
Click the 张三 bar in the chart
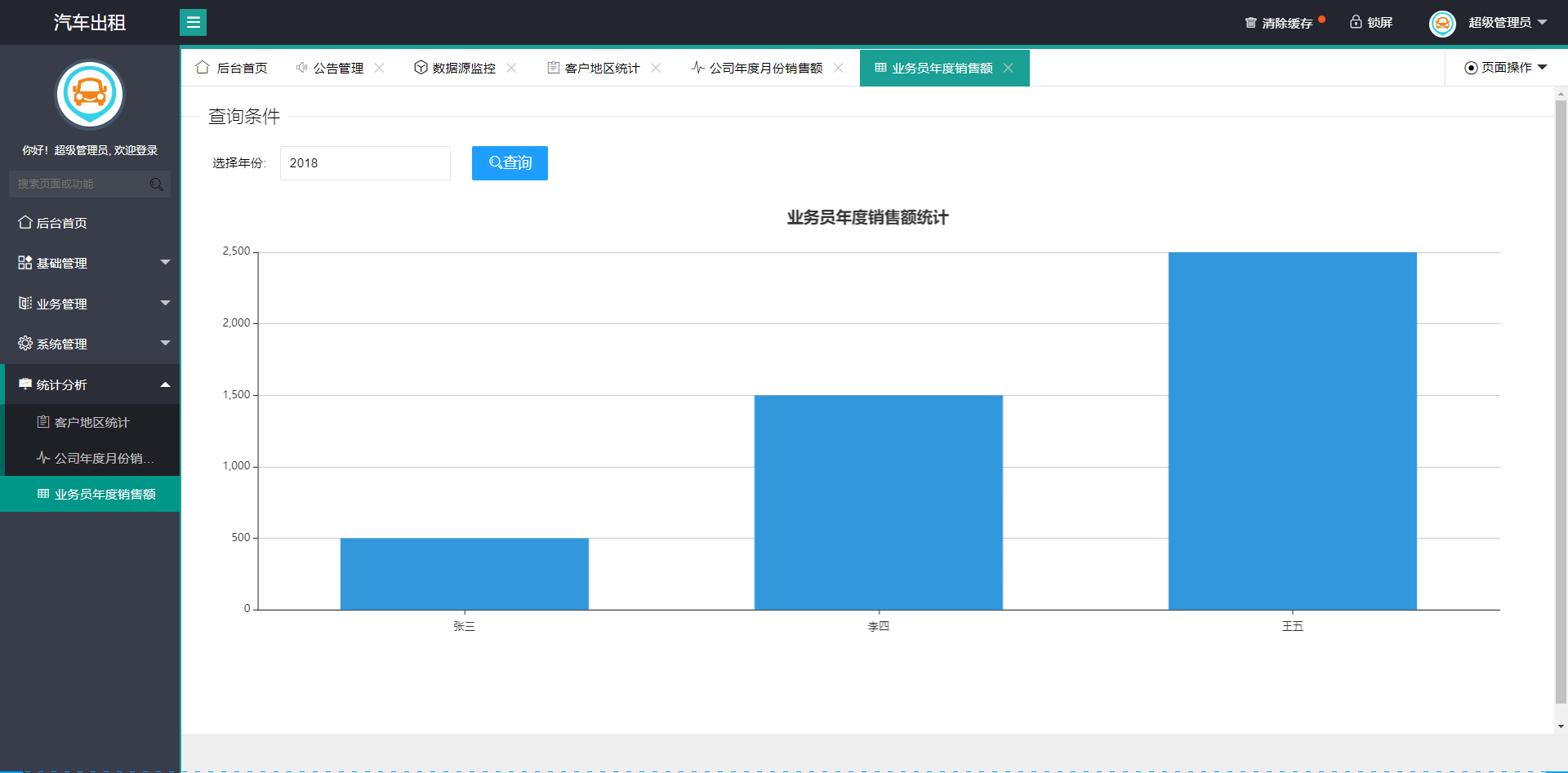(x=464, y=573)
